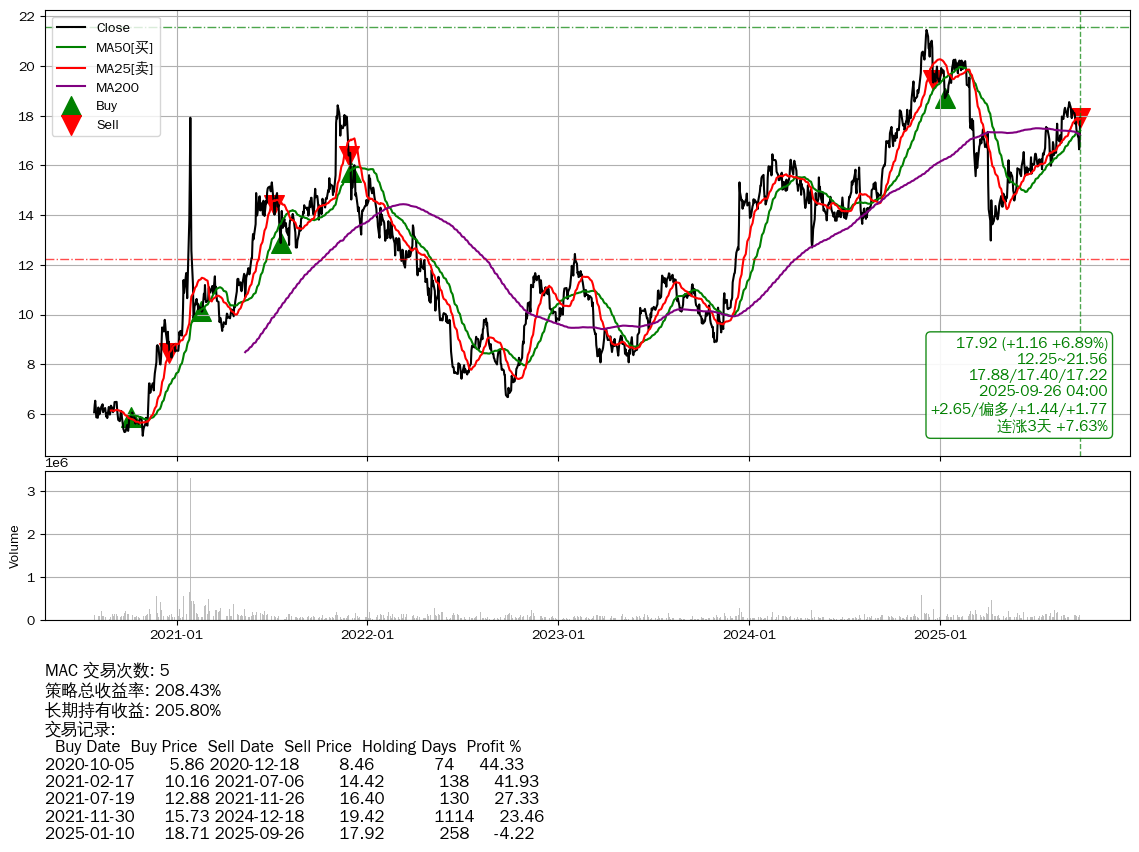Viewport: 1139px width, 852px height.
Task: Click the green Buy triangle in legend
Action: pyautogui.click(x=71, y=106)
